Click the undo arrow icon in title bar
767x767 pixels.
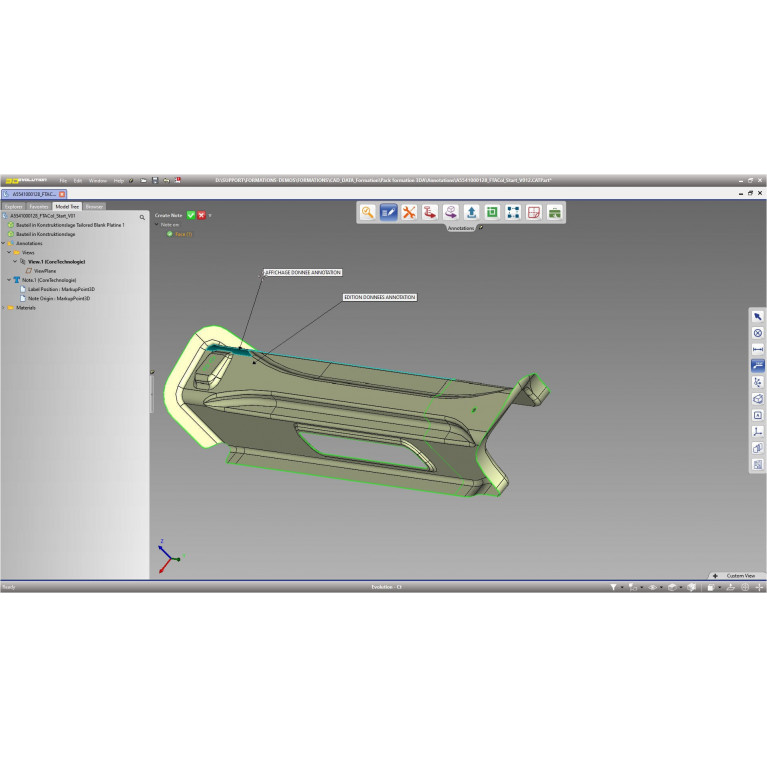click(166, 180)
